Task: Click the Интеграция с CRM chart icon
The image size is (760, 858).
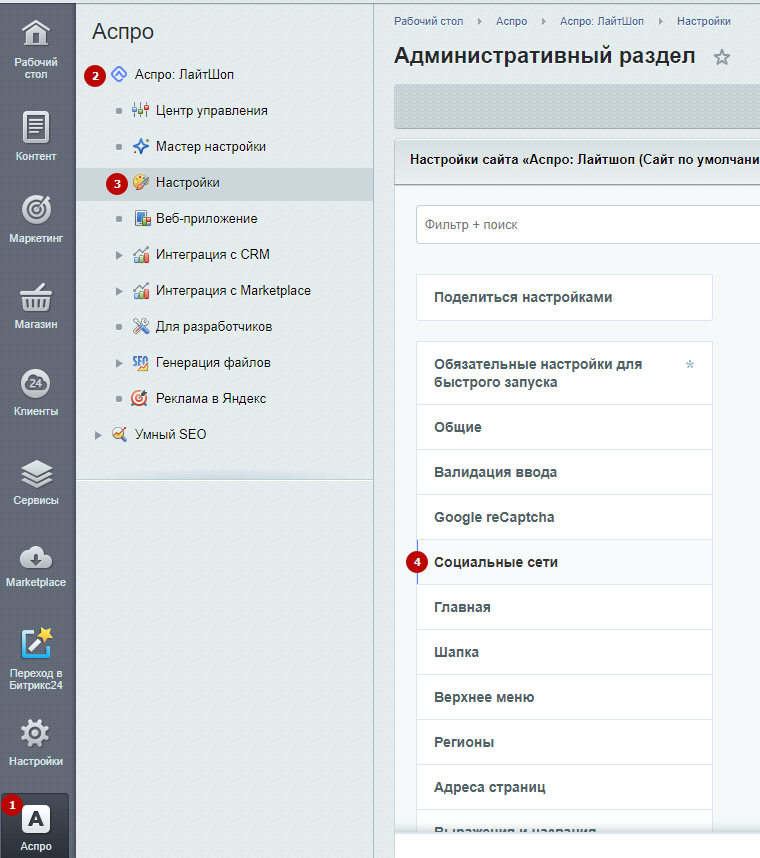Action: point(141,254)
